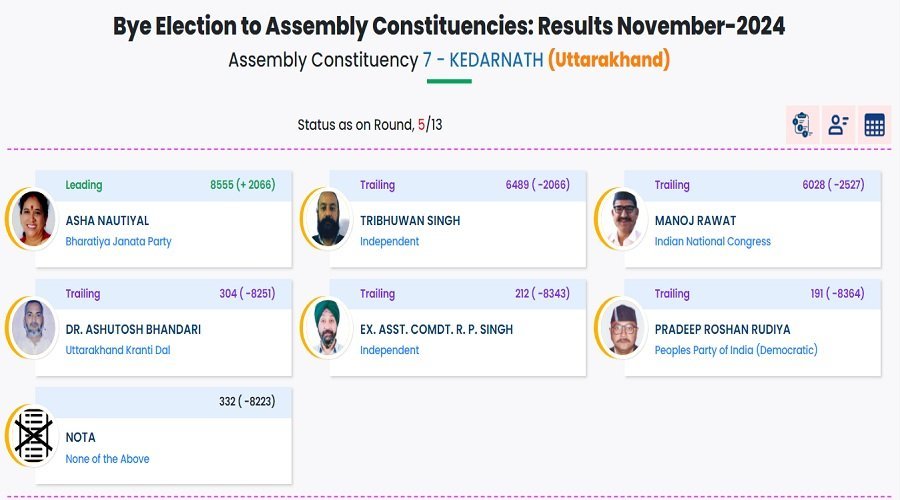This screenshot has height=500, width=900.
Task: Open Manoj Rawat's profile photo
Action: pos(623,218)
